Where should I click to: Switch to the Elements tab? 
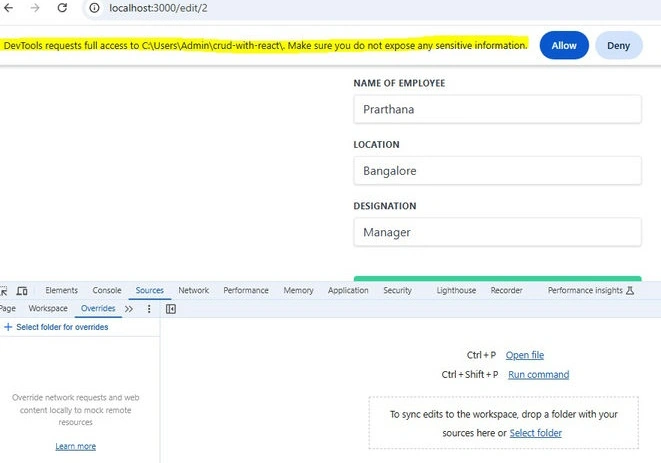(62, 291)
